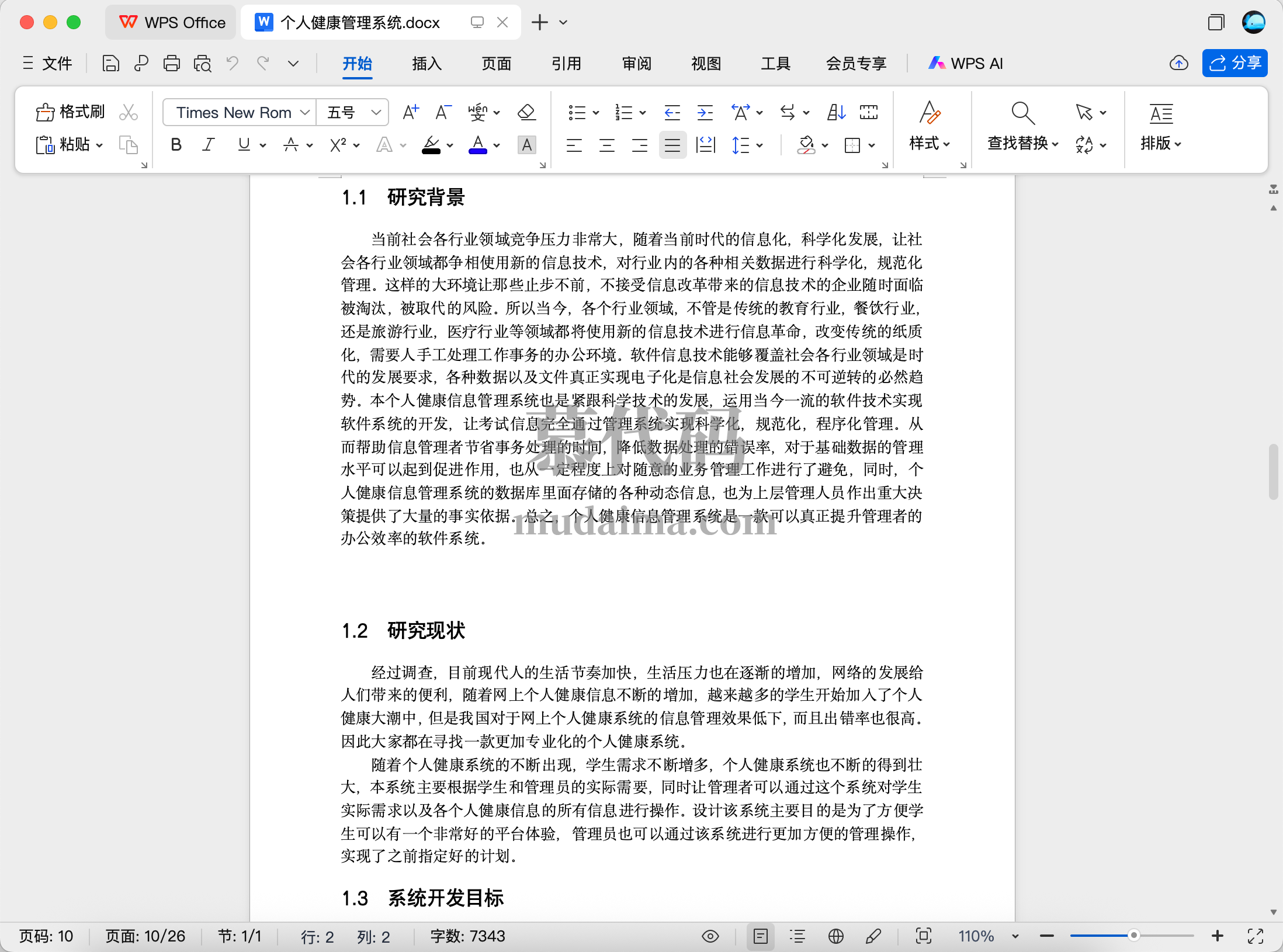Toggle justified paragraph alignment
Screen dimensions: 1283x952
click(672, 145)
